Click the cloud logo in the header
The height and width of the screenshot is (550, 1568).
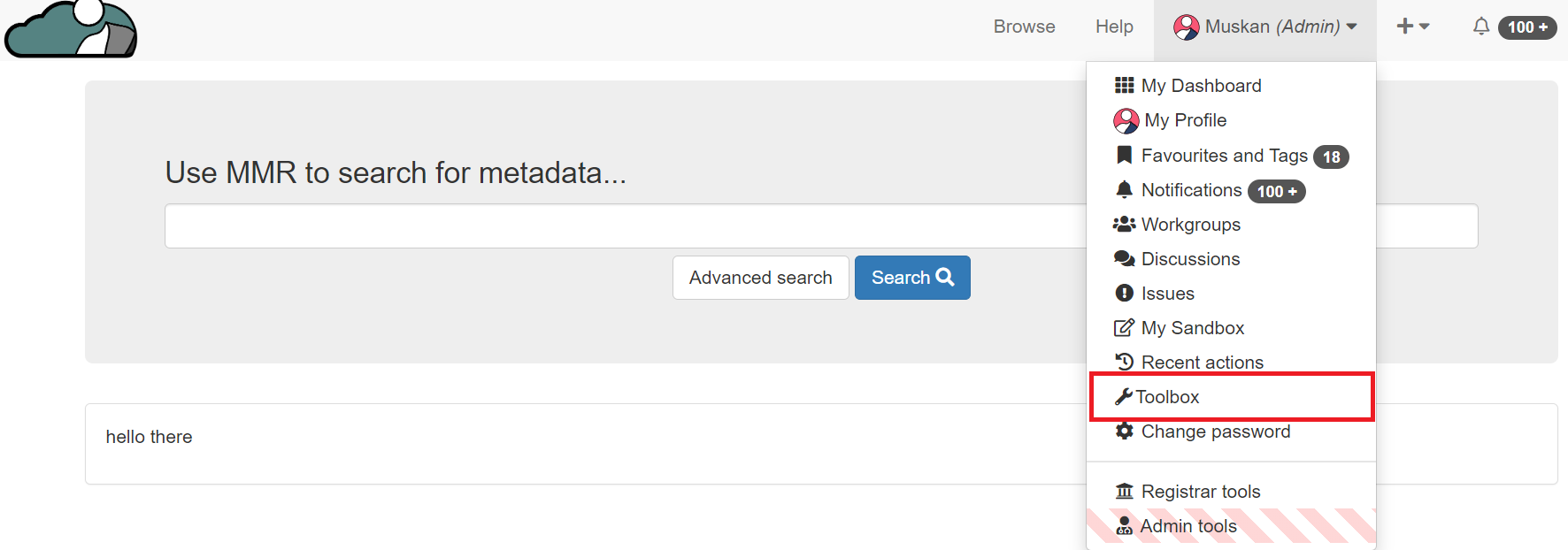[71, 30]
